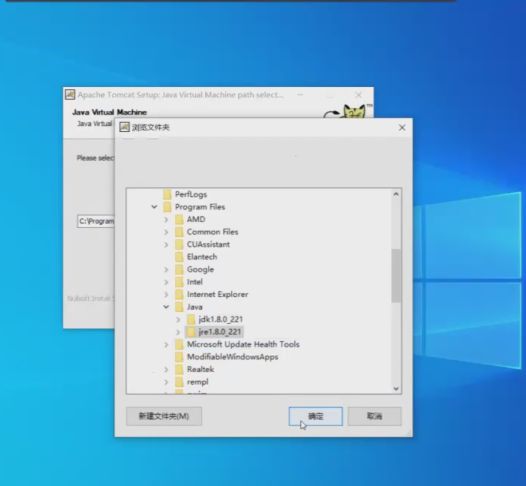Expand the Realtek folder node
The image size is (526, 486).
coord(166,370)
